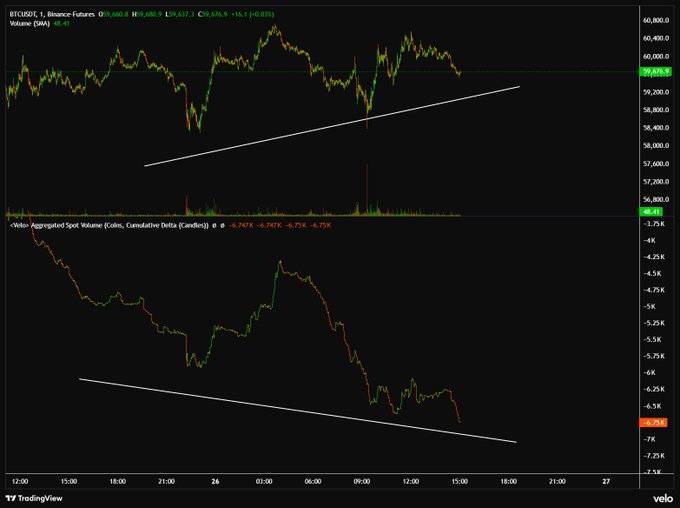Screen dimensions: 680x508
Task: Select the Volume (SMA) indicator legend
Action: click(x=29, y=23)
